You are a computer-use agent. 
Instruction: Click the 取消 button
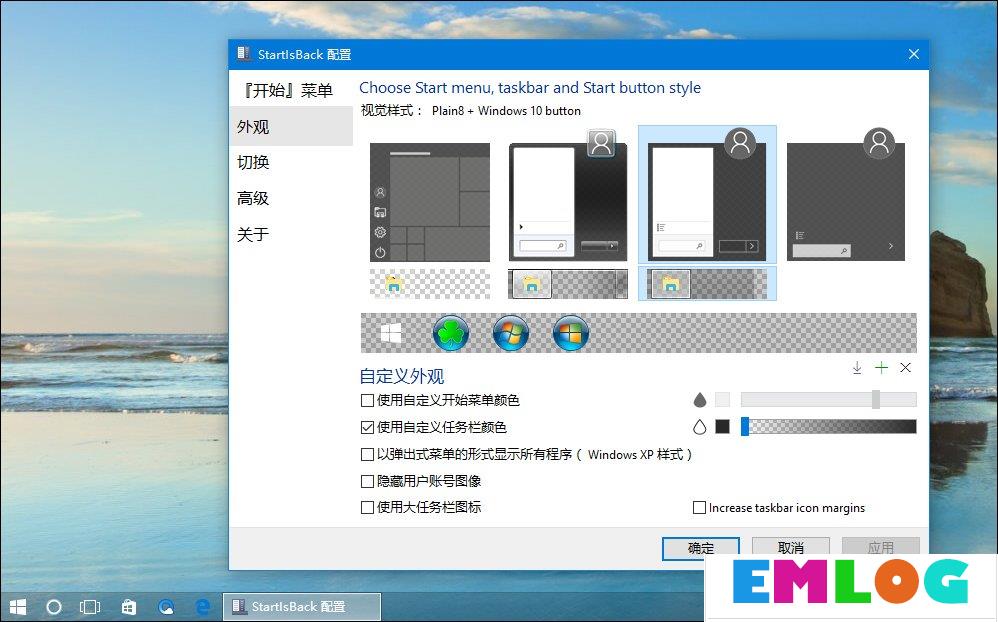tap(791, 548)
